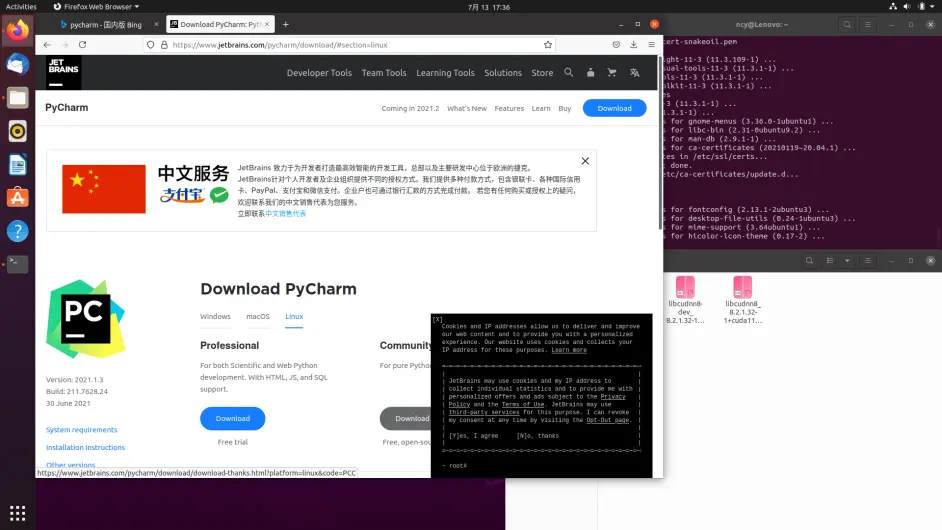Open the Learning Tools menu
This screenshot has width=942, height=530.
445,73
